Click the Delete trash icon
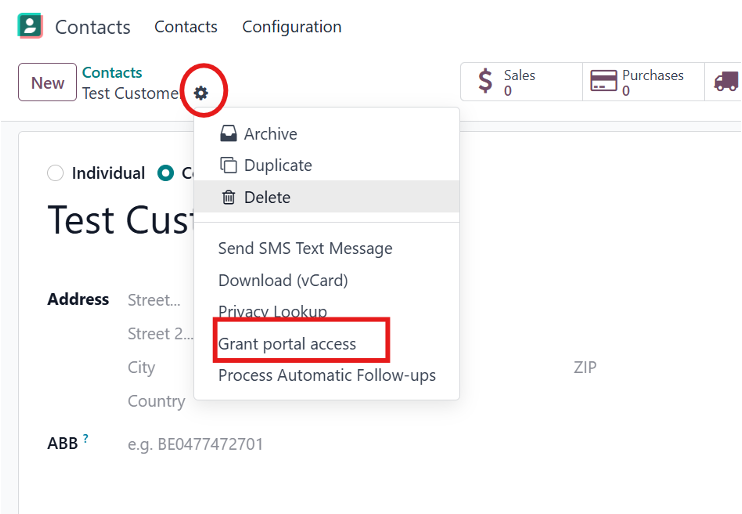Viewport: 742px width, 514px height. coord(228,198)
